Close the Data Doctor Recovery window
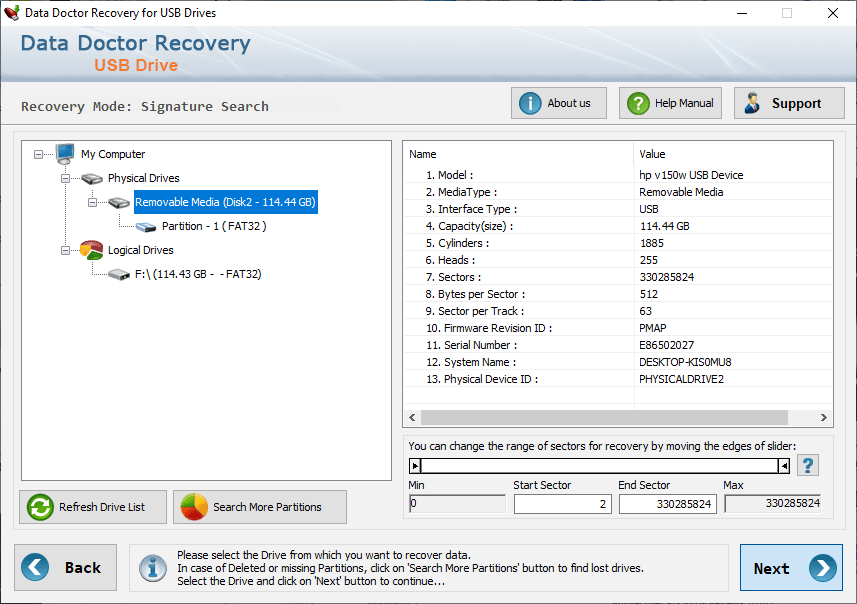Viewport: 857px width, 604px height. click(x=832, y=13)
